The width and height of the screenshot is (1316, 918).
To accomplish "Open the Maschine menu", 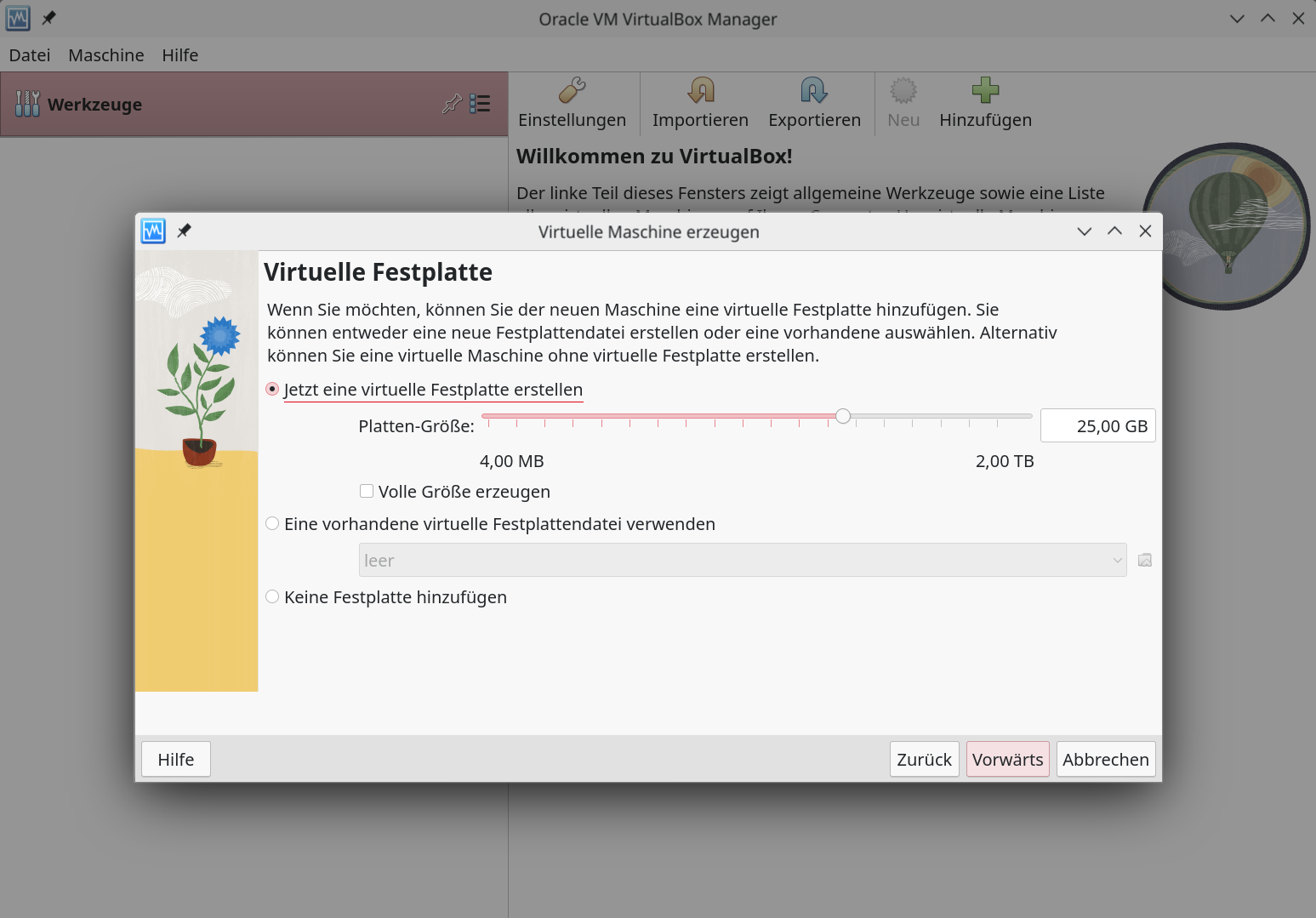I will [106, 55].
